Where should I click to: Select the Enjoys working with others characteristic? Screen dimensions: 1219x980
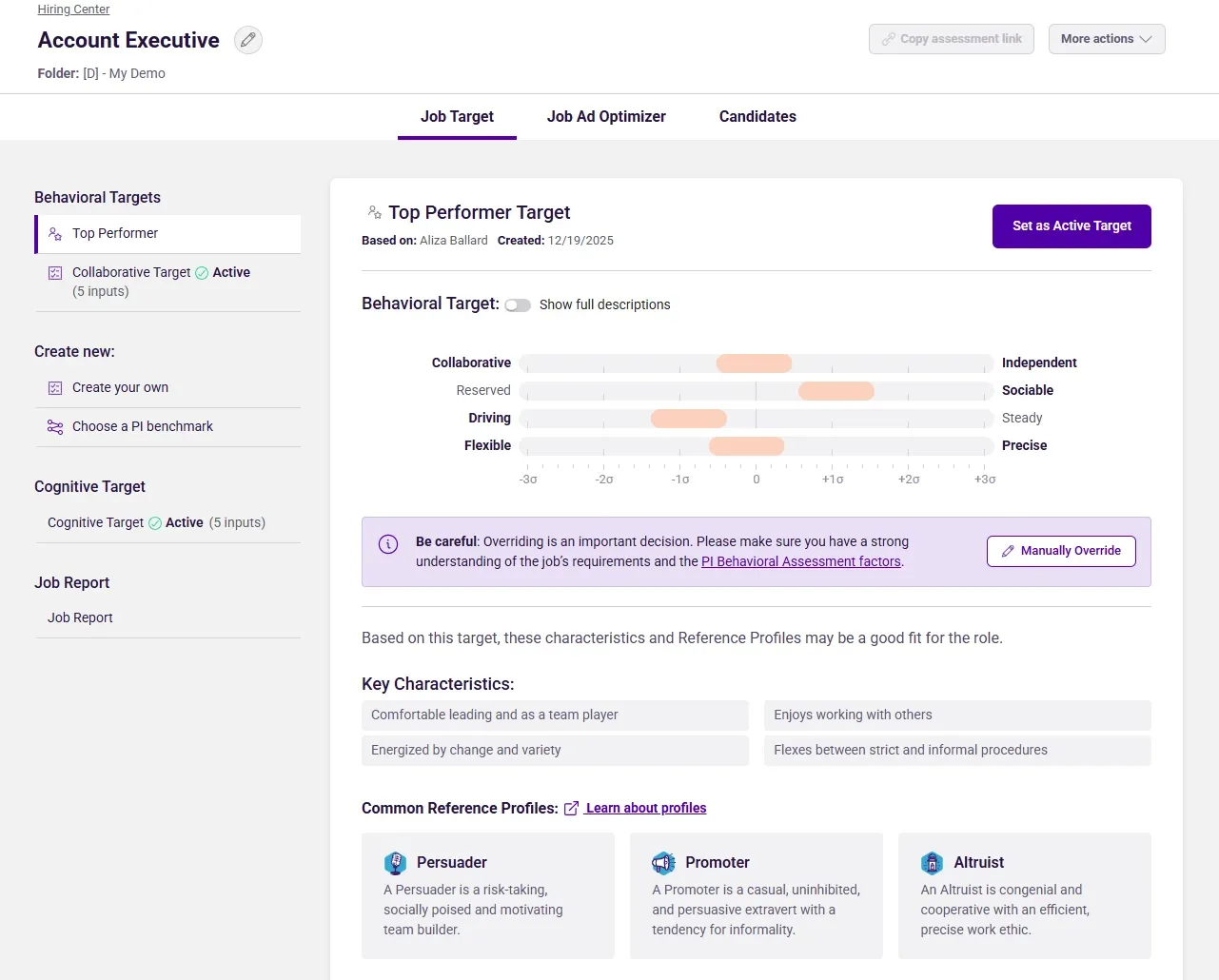click(956, 715)
